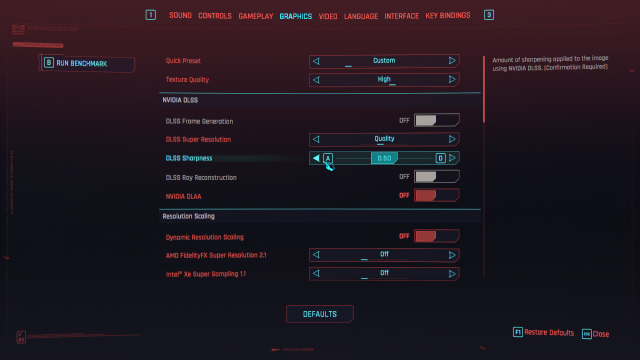Open the Controls settings tab
The width and height of the screenshot is (640, 360).
click(215, 16)
